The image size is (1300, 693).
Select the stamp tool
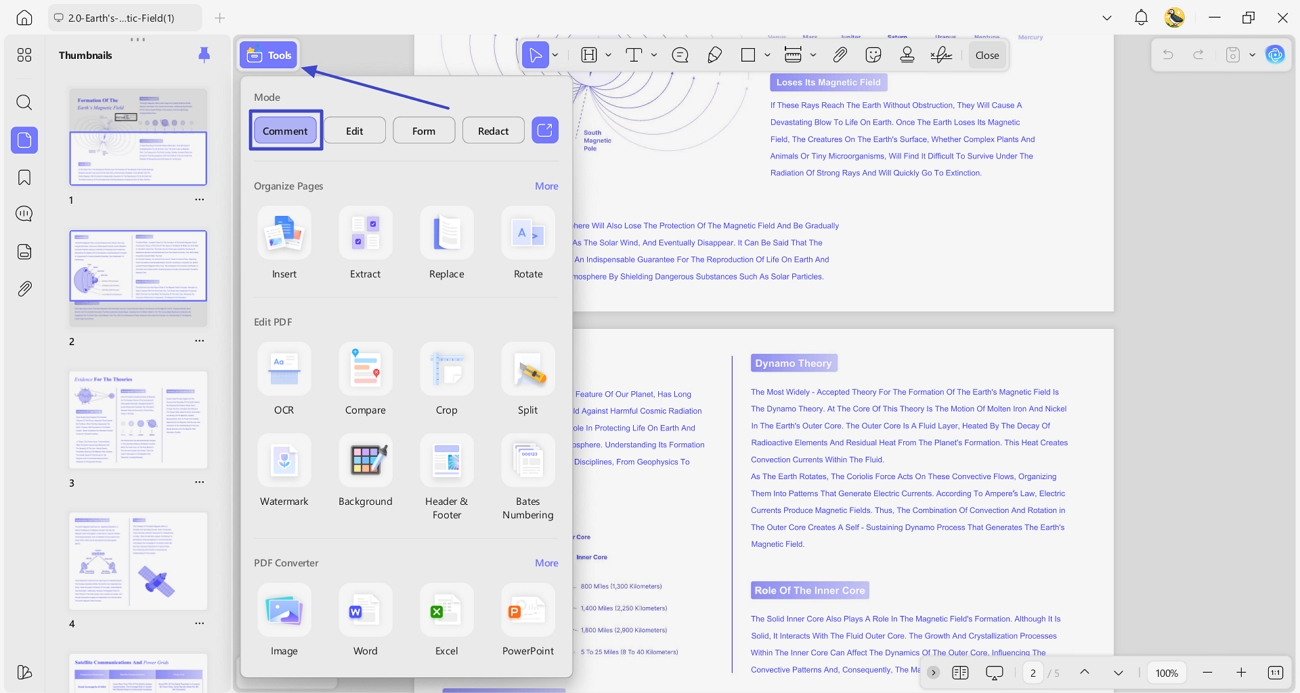point(907,55)
